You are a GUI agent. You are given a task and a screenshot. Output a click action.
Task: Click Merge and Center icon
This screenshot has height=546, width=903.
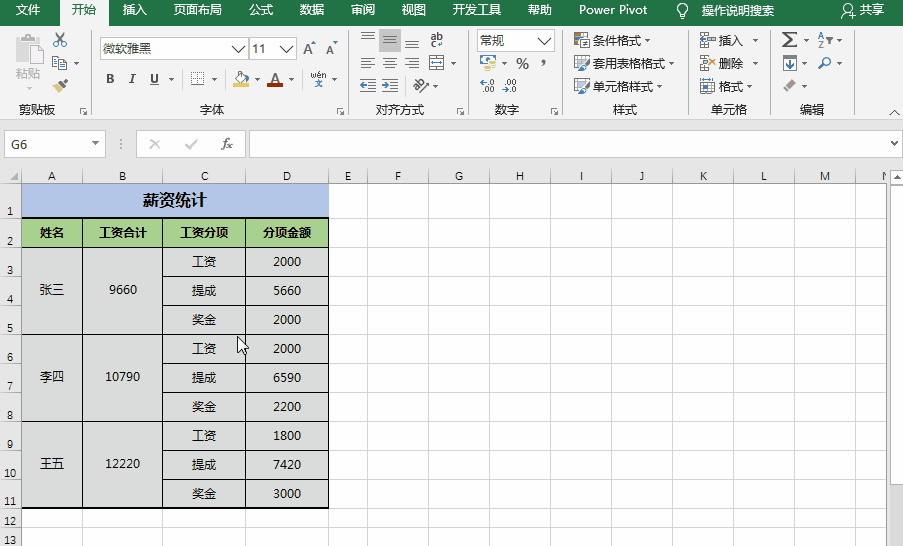point(437,63)
